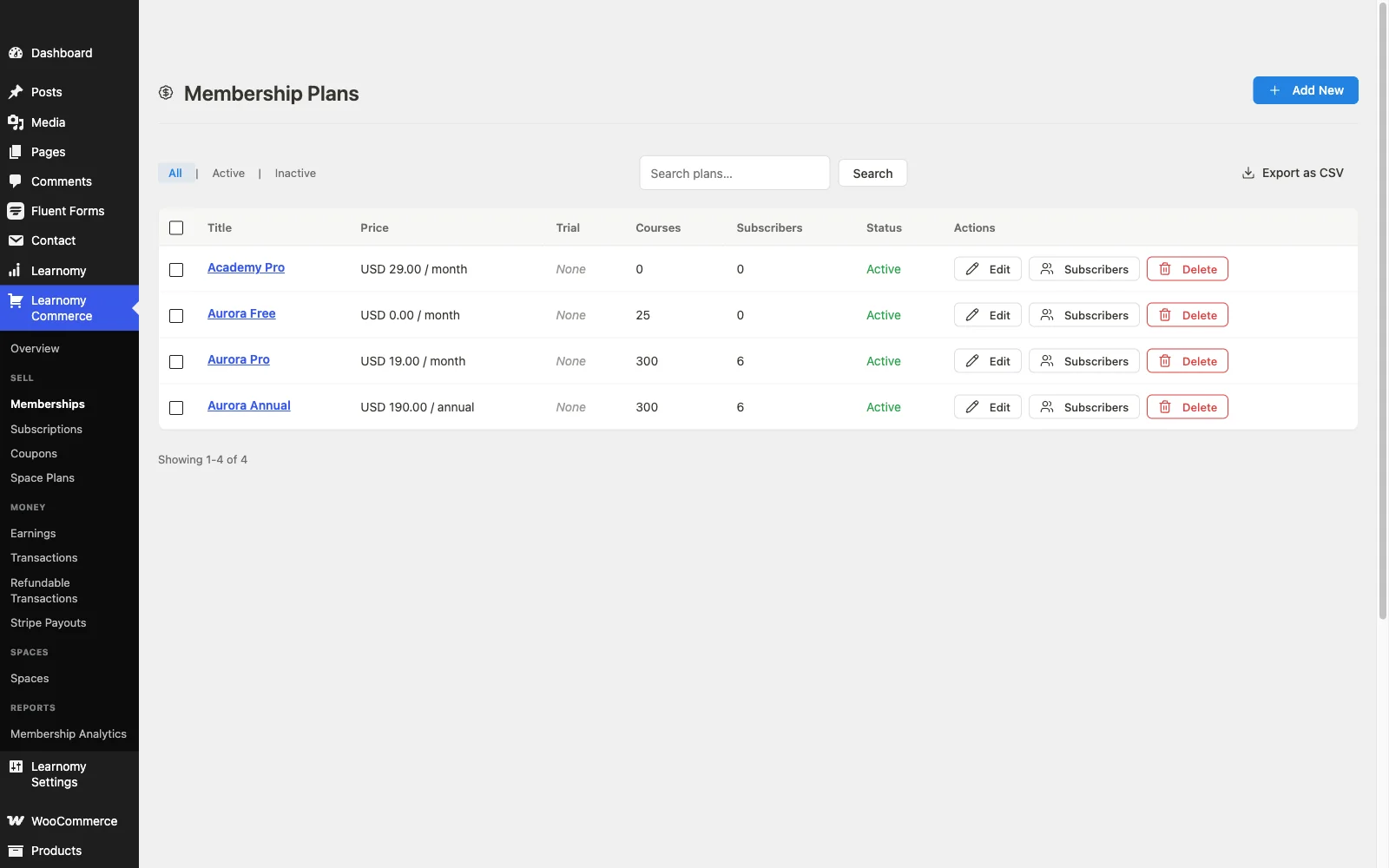The height and width of the screenshot is (868, 1389).
Task: Open Dashboard via its gauge icon
Action: pyautogui.click(x=16, y=53)
